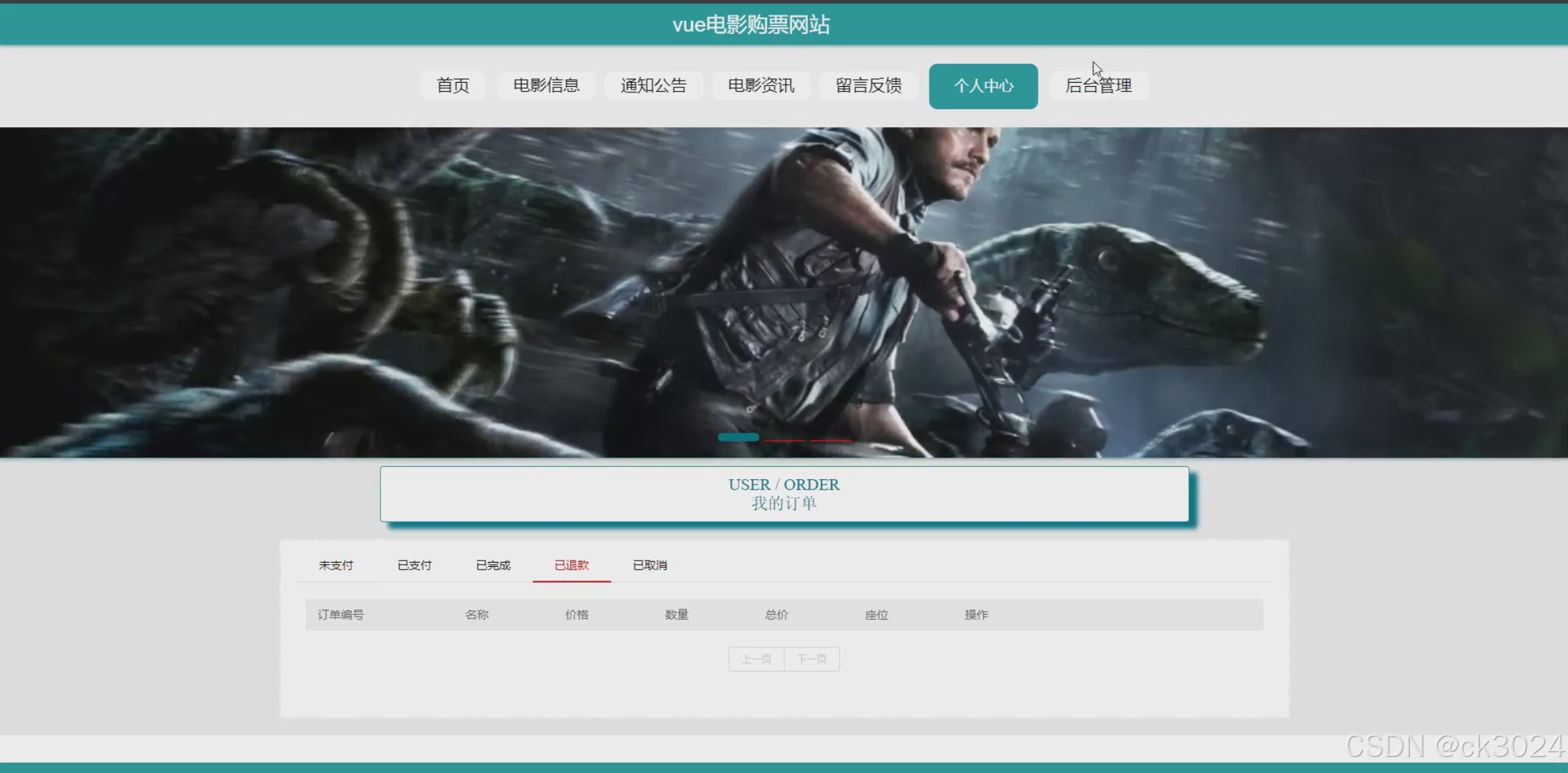Open the 首页 home navigation item
The image size is (1568, 773).
point(453,85)
